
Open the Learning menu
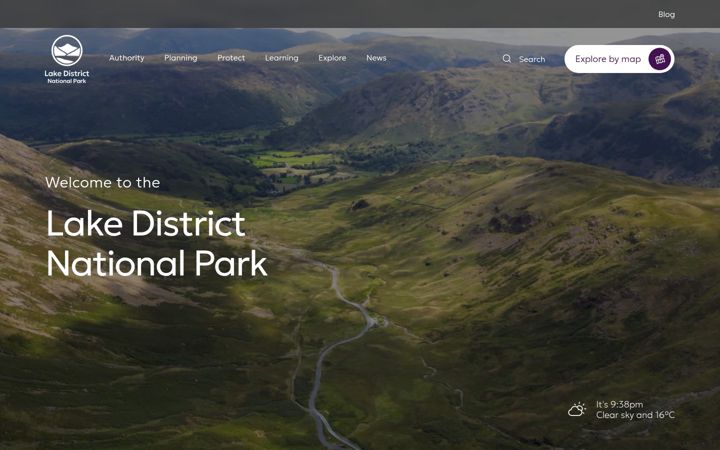(x=281, y=58)
